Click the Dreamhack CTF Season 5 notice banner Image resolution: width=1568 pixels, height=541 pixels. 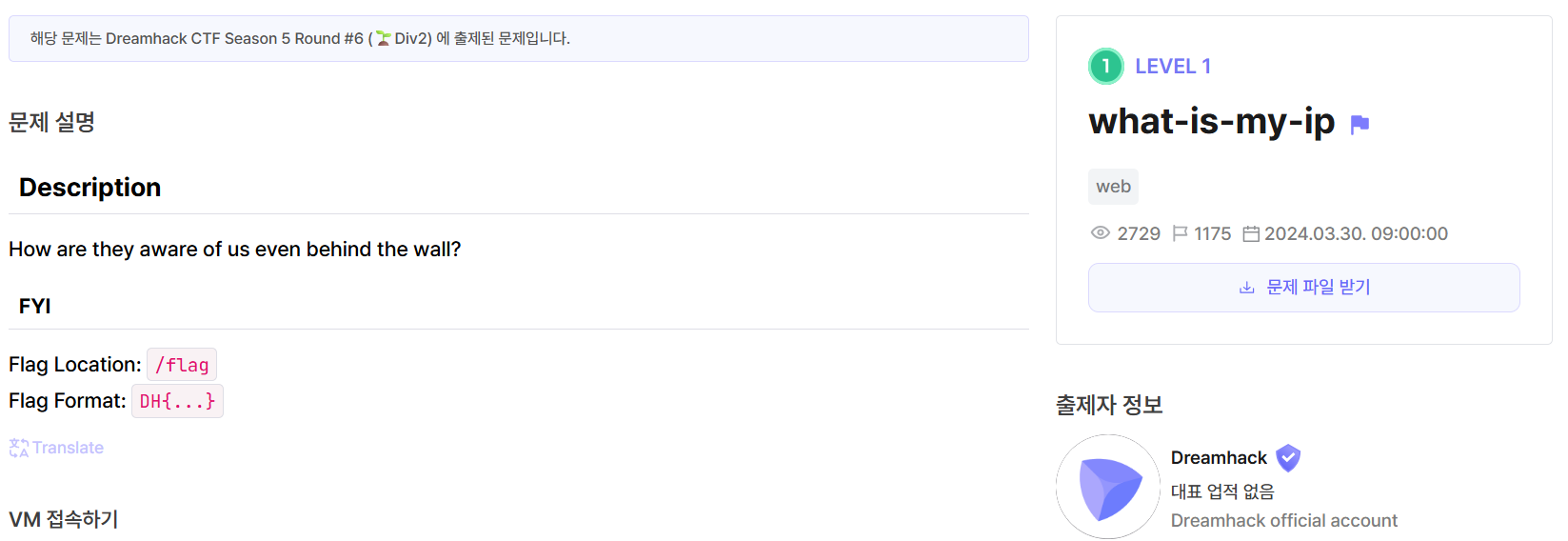coord(518,39)
